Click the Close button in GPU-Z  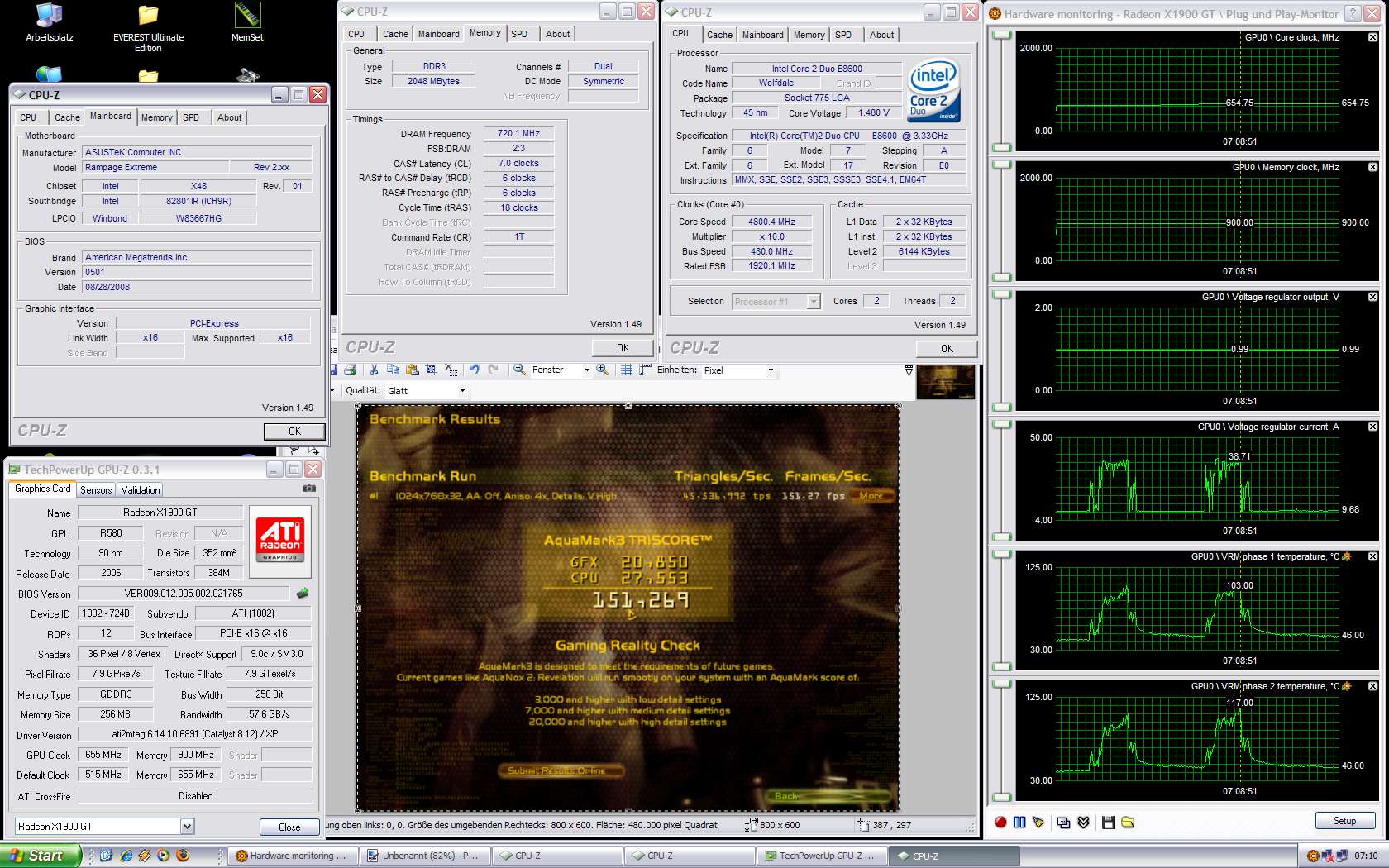coord(289,827)
